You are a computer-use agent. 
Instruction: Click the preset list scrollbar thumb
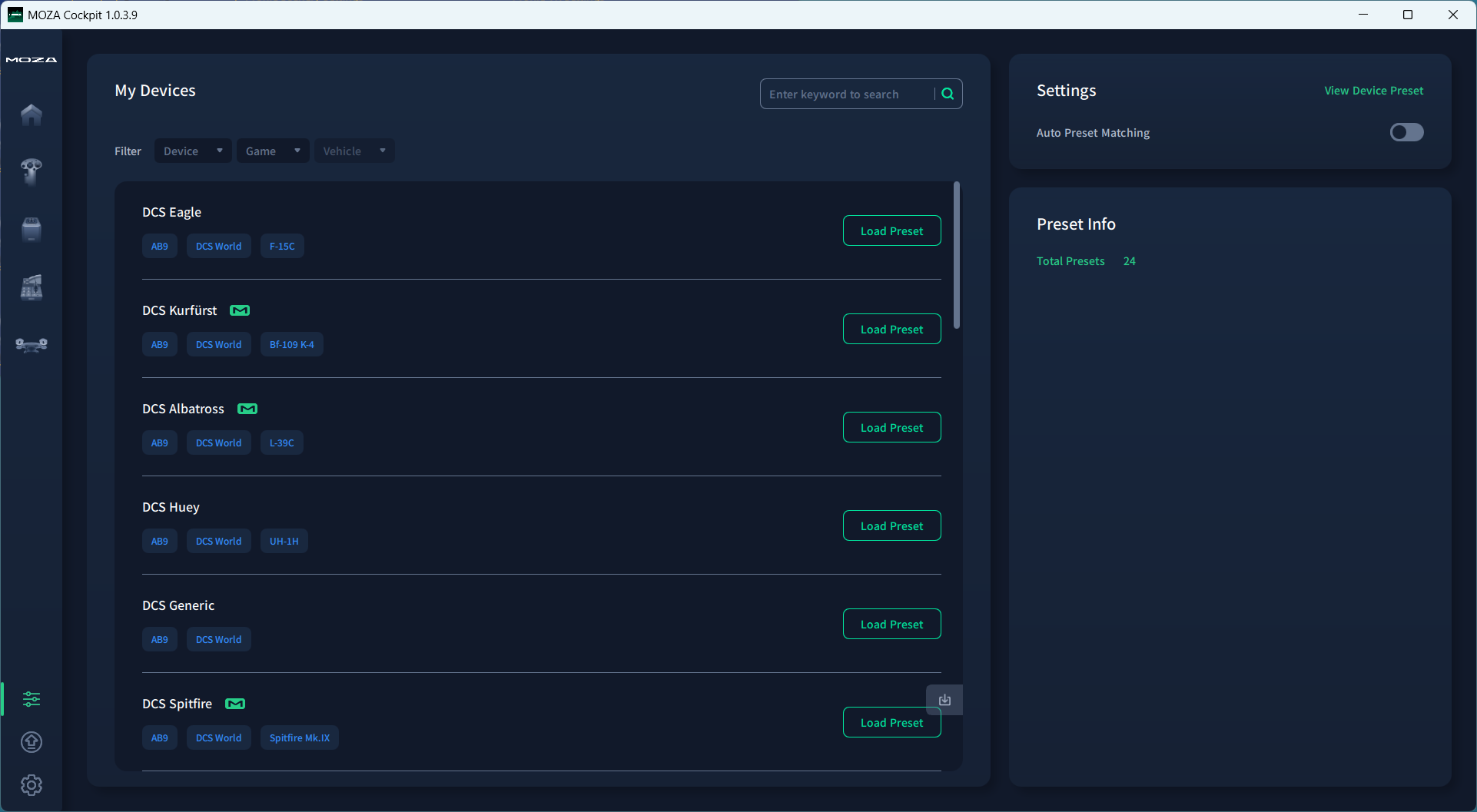tap(957, 255)
